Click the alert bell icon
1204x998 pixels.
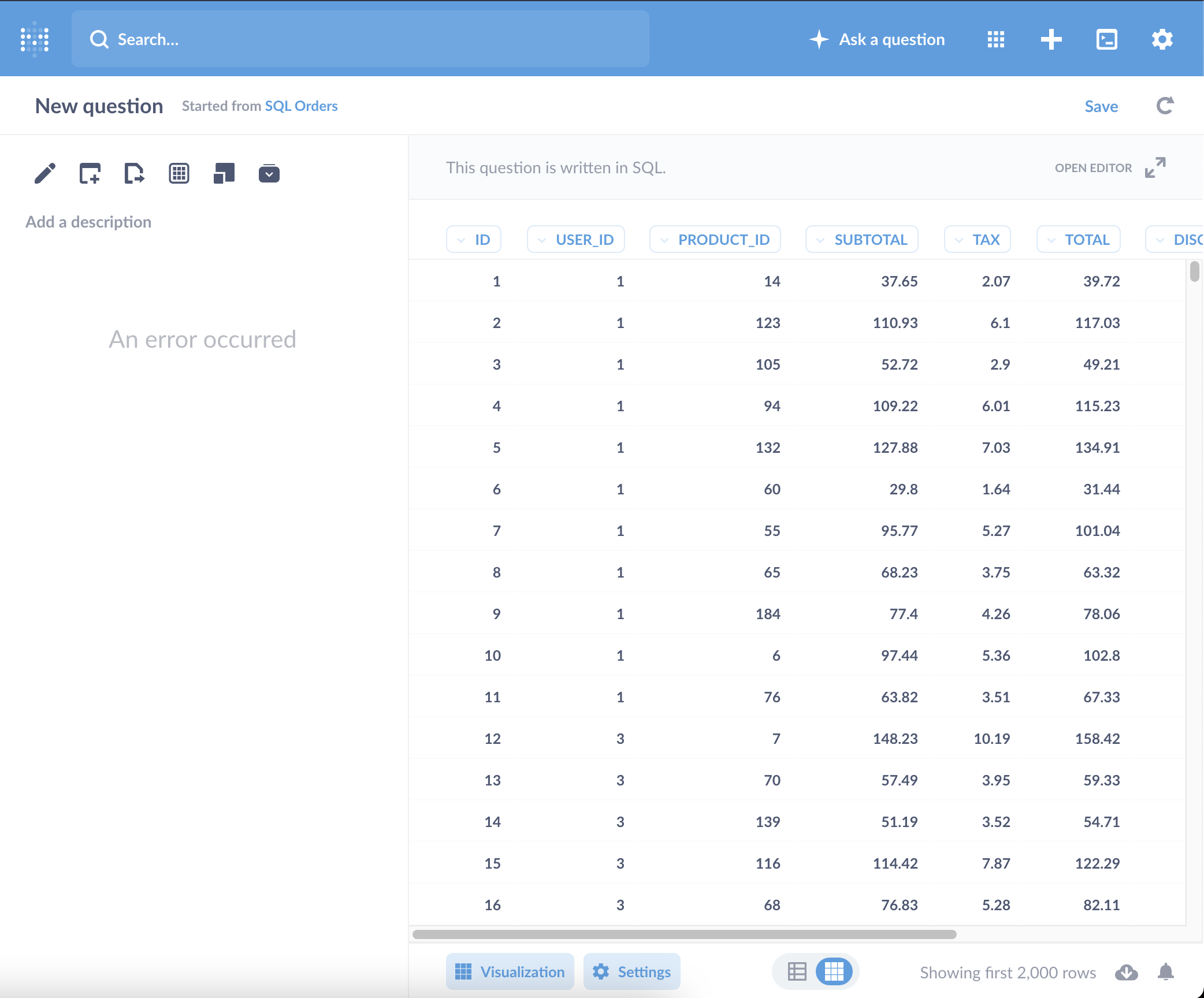point(1166,973)
